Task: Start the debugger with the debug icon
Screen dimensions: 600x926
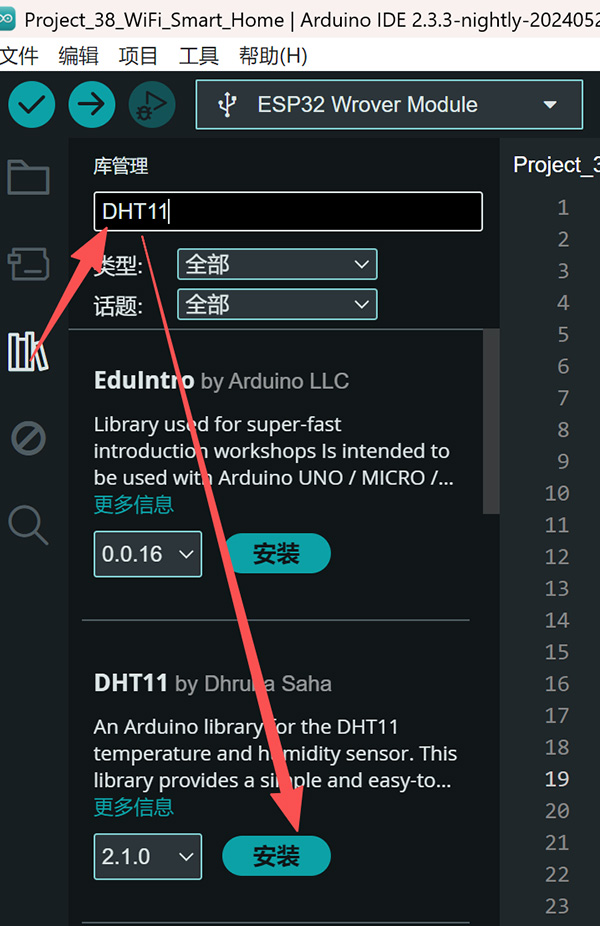Action: click(152, 105)
